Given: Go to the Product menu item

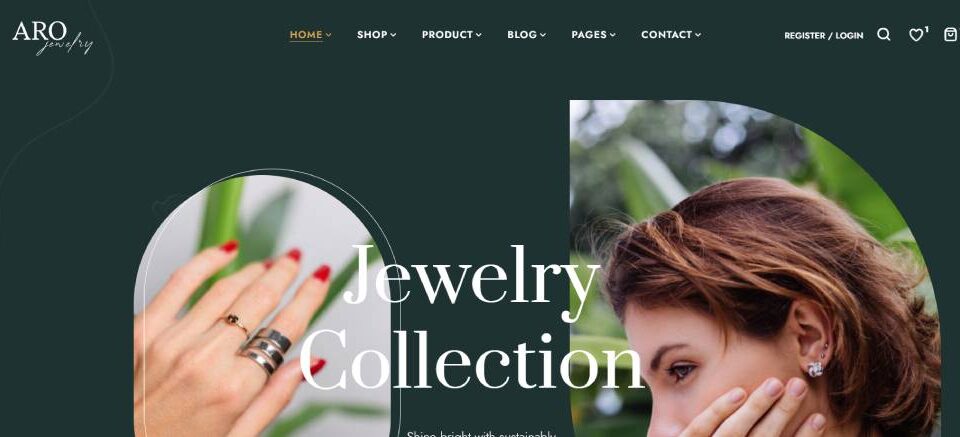Looking at the screenshot, I should [x=448, y=35].
